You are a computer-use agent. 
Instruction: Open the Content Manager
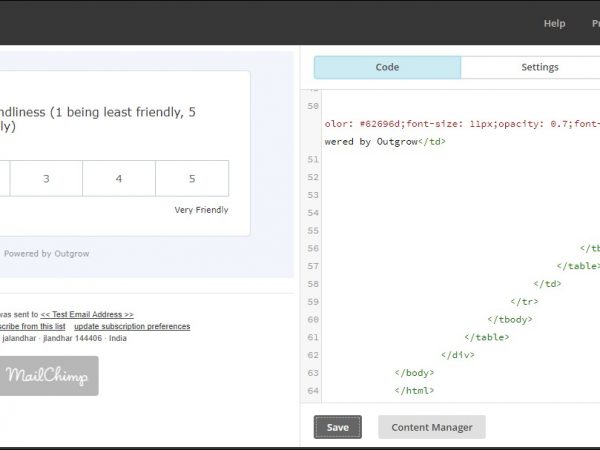(x=431, y=427)
